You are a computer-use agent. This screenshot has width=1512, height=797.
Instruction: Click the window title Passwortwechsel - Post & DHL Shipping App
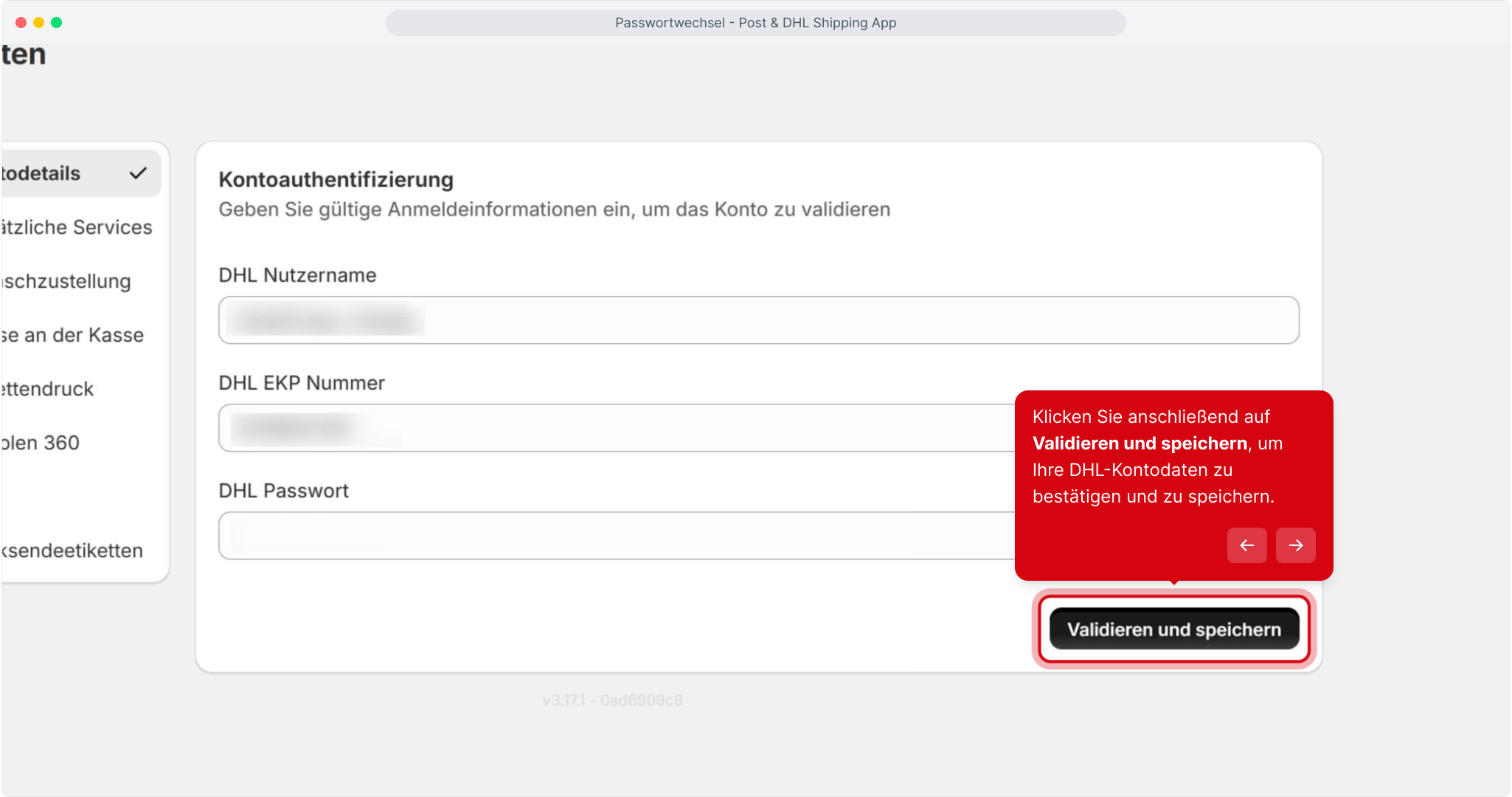click(756, 23)
